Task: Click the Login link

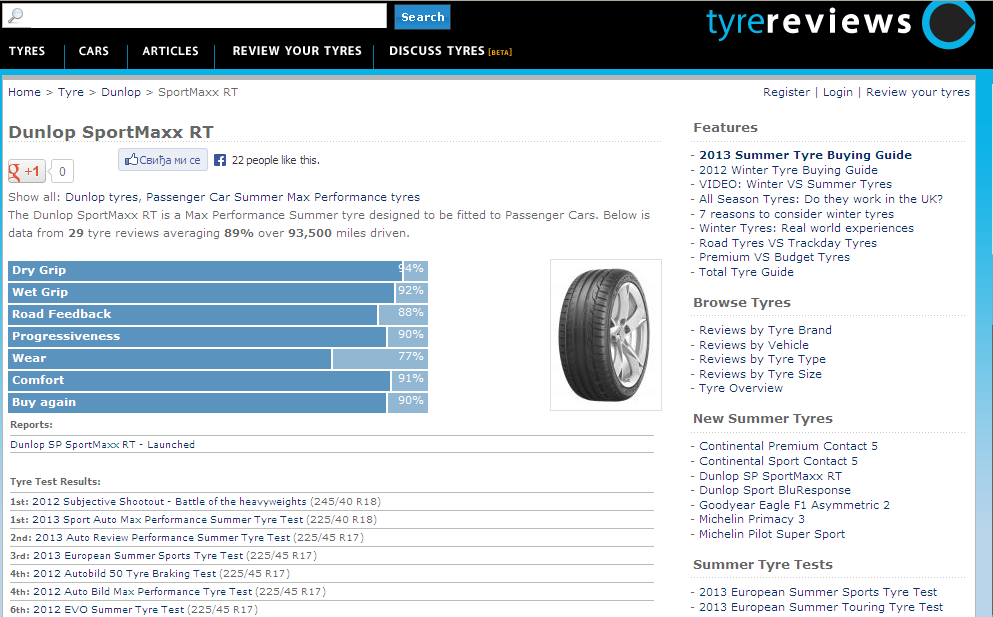Action: [838, 92]
